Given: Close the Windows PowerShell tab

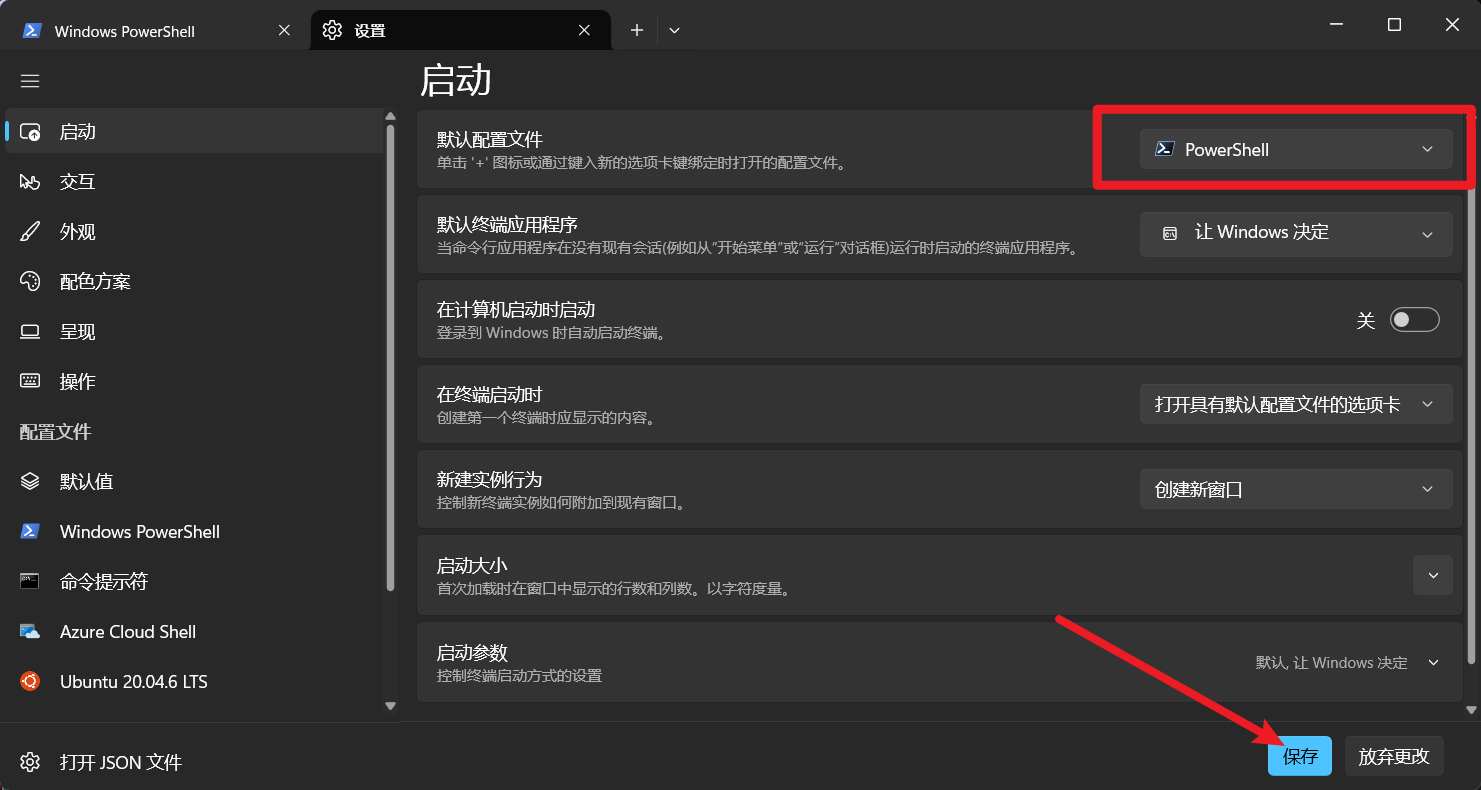Looking at the screenshot, I should pos(284,31).
